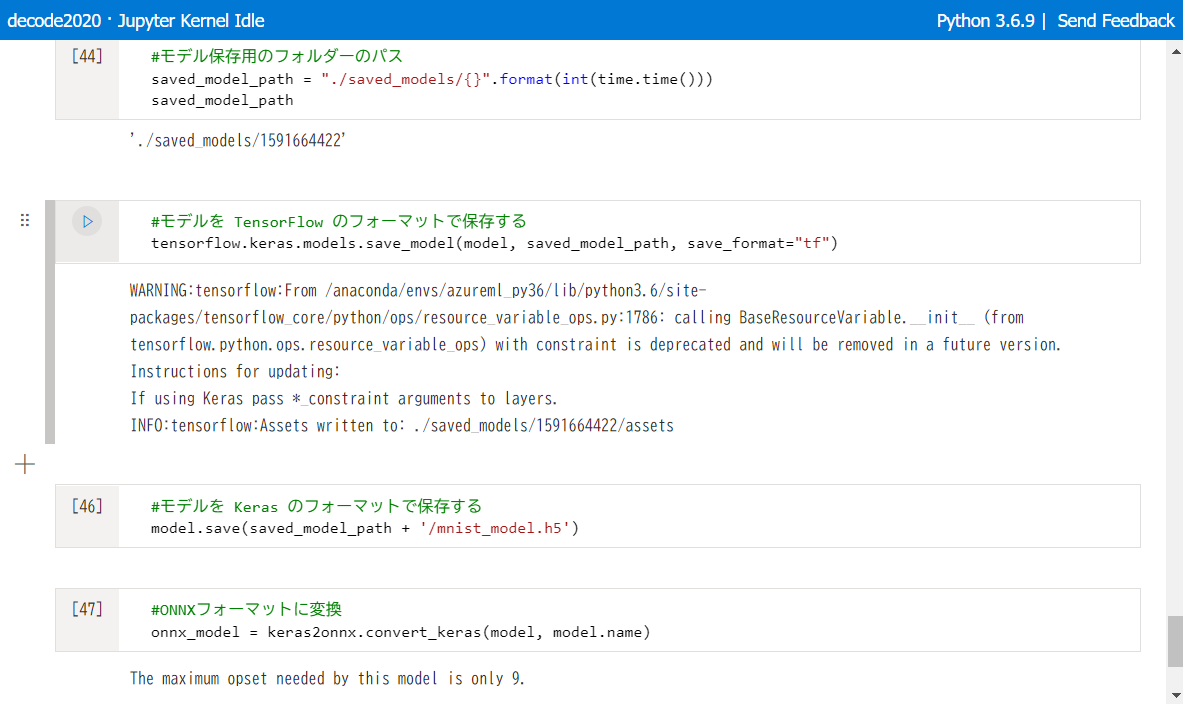Image resolution: width=1183 pixels, height=704 pixels.
Task: Select cell 44 execution count label
Action: (x=88, y=56)
